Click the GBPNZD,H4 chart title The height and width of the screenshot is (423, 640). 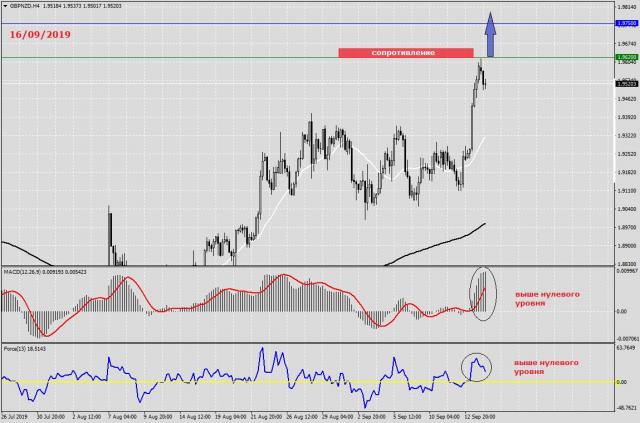coord(29,5)
